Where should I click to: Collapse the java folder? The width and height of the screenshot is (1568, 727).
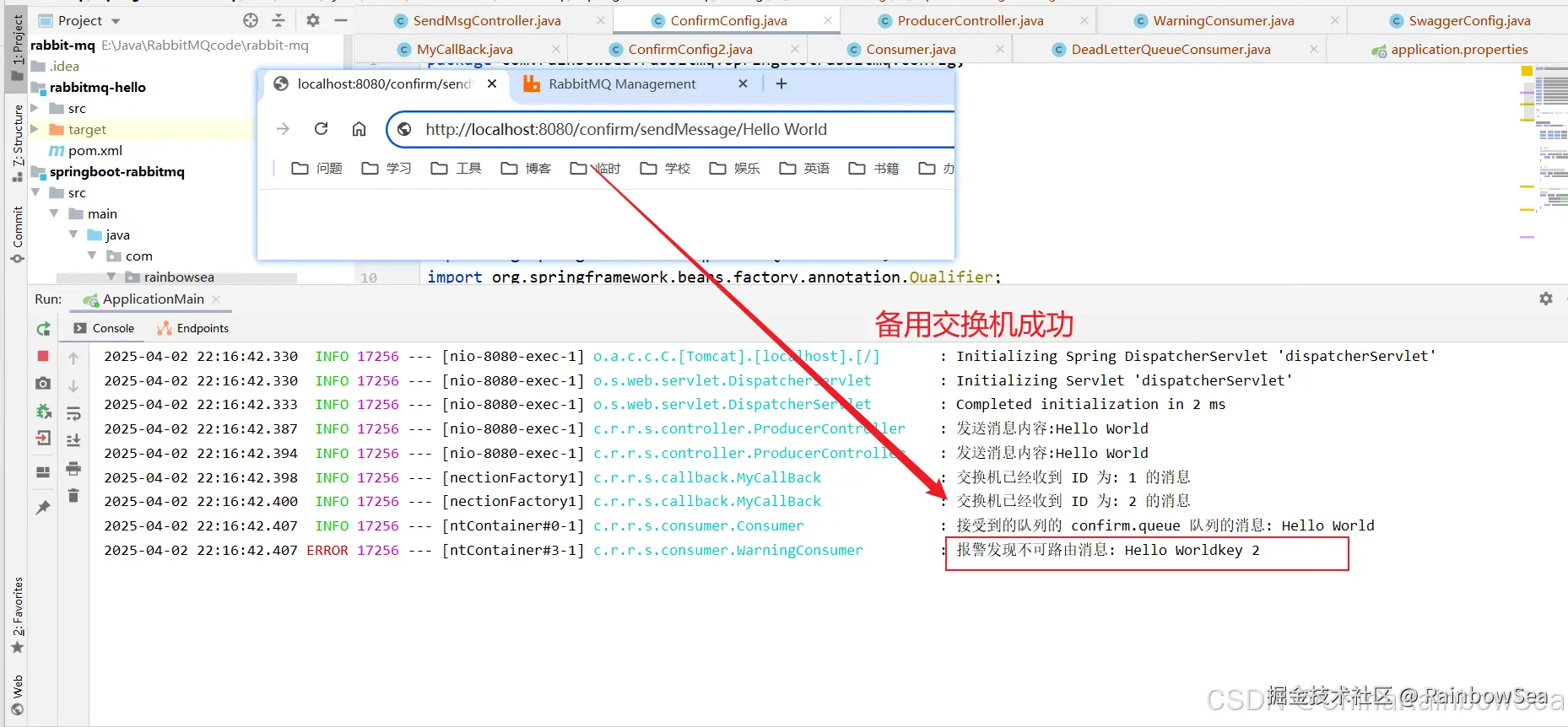click(x=73, y=234)
